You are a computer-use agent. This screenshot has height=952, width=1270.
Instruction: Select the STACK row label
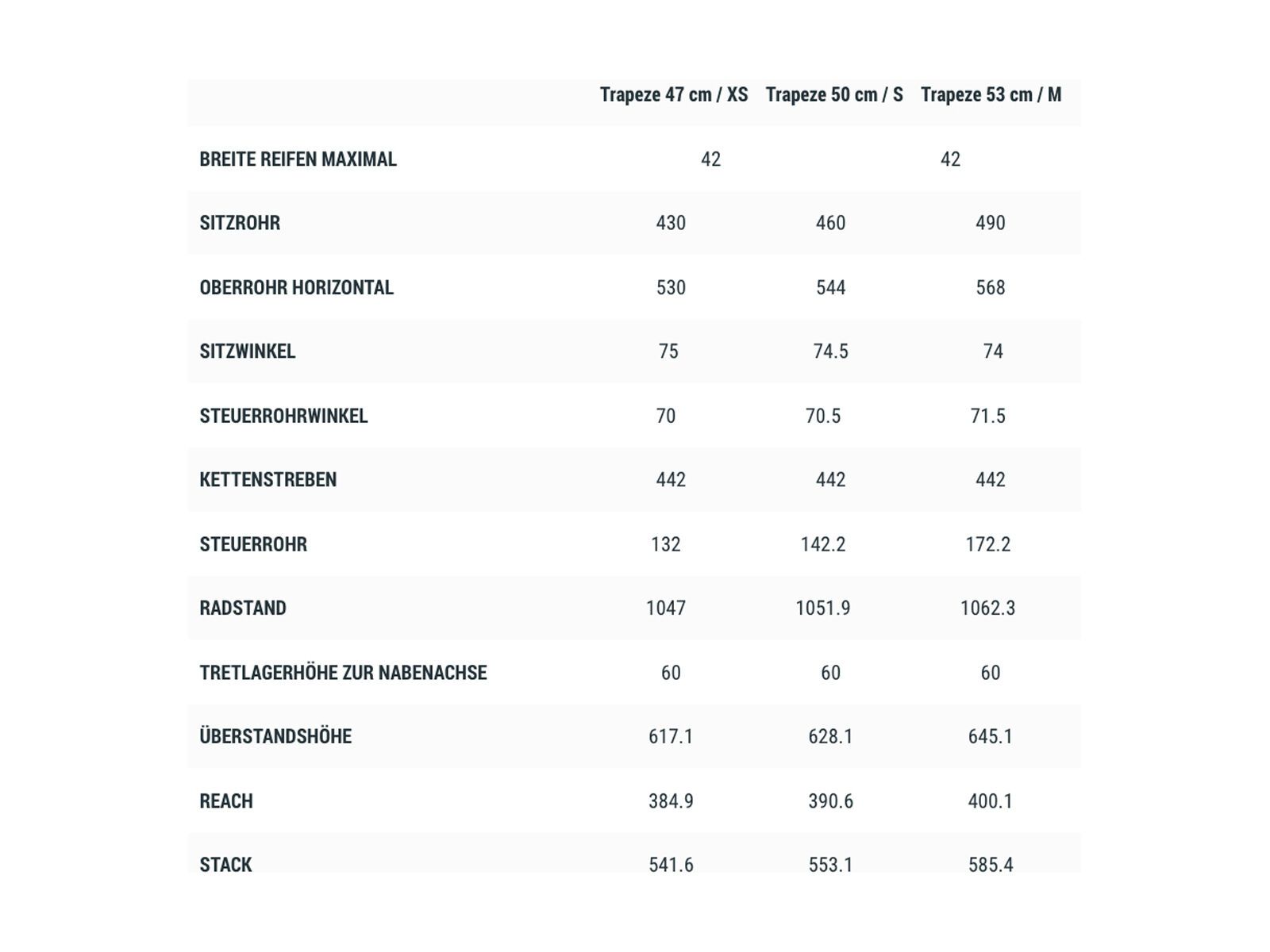pyautogui.click(x=225, y=865)
